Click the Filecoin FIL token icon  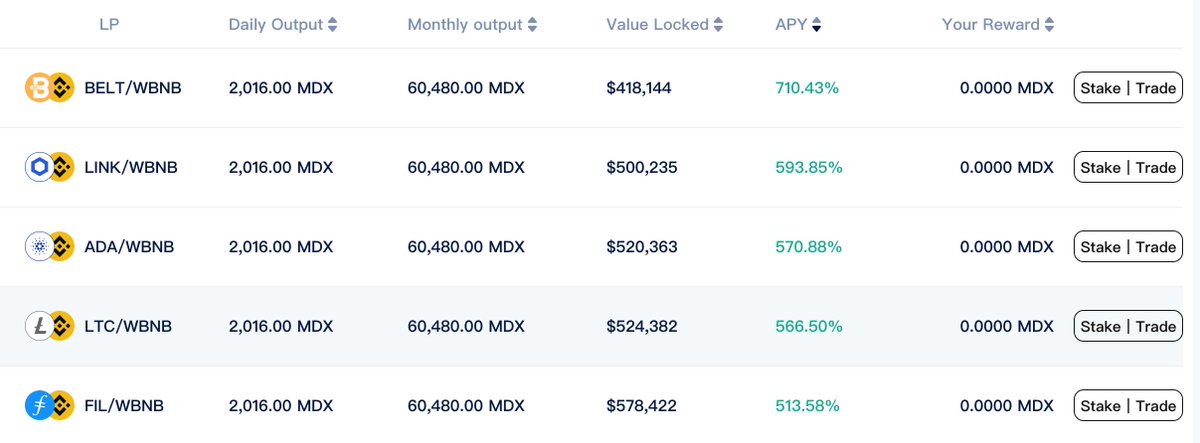point(38,405)
